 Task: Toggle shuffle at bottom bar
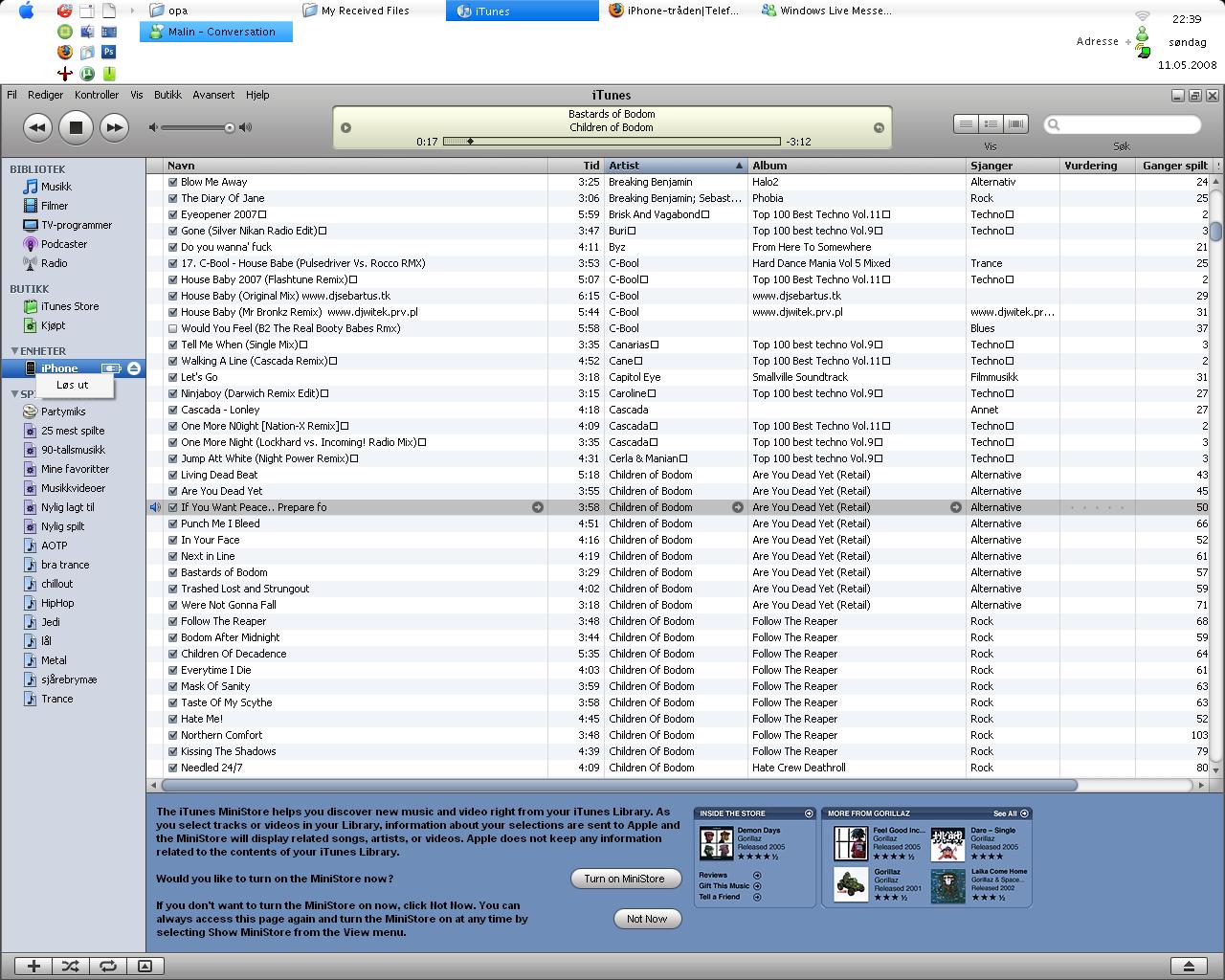(70, 967)
